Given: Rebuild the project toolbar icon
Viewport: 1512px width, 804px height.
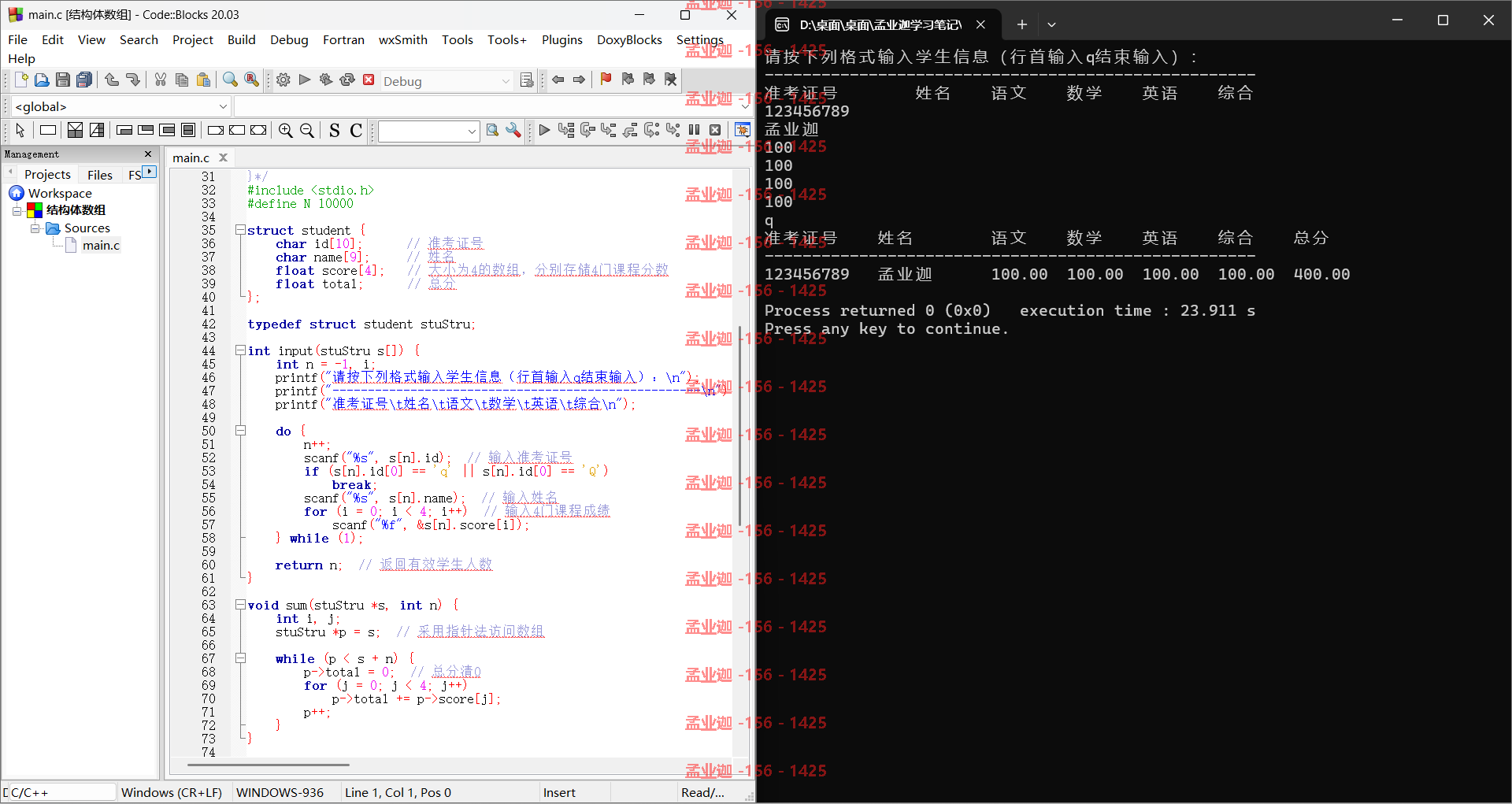Looking at the screenshot, I should click(347, 80).
